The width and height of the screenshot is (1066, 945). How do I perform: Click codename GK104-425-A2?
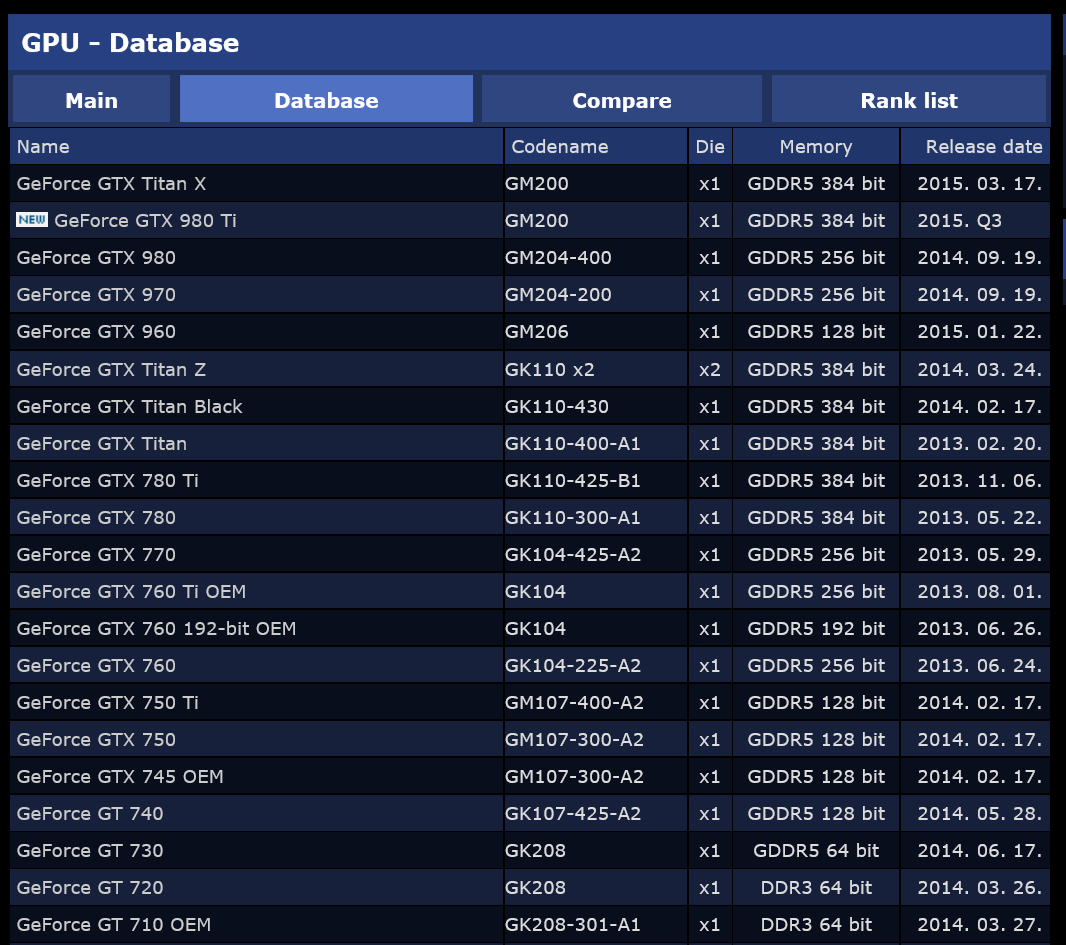click(x=573, y=555)
